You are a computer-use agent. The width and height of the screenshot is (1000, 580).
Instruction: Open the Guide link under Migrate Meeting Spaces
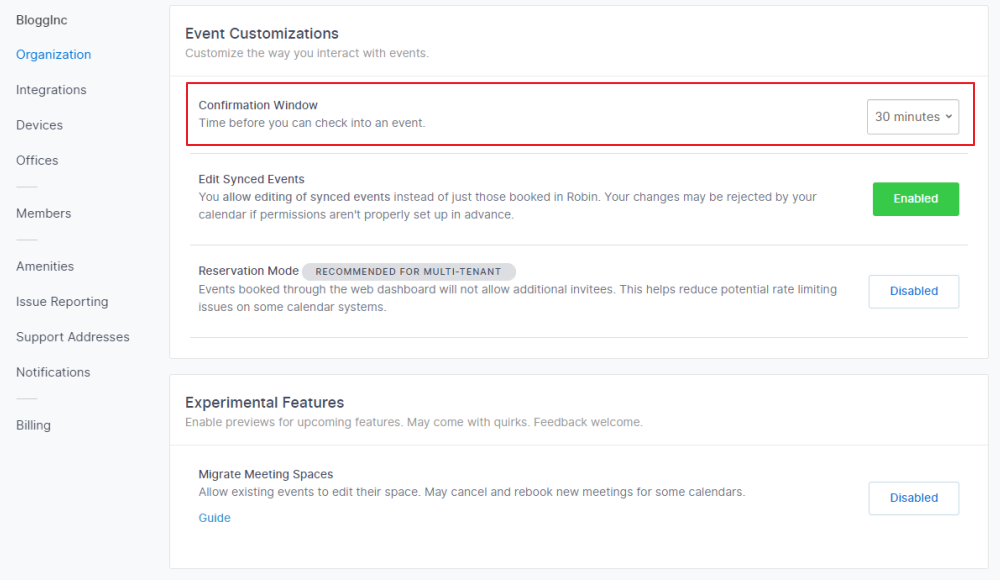214,518
